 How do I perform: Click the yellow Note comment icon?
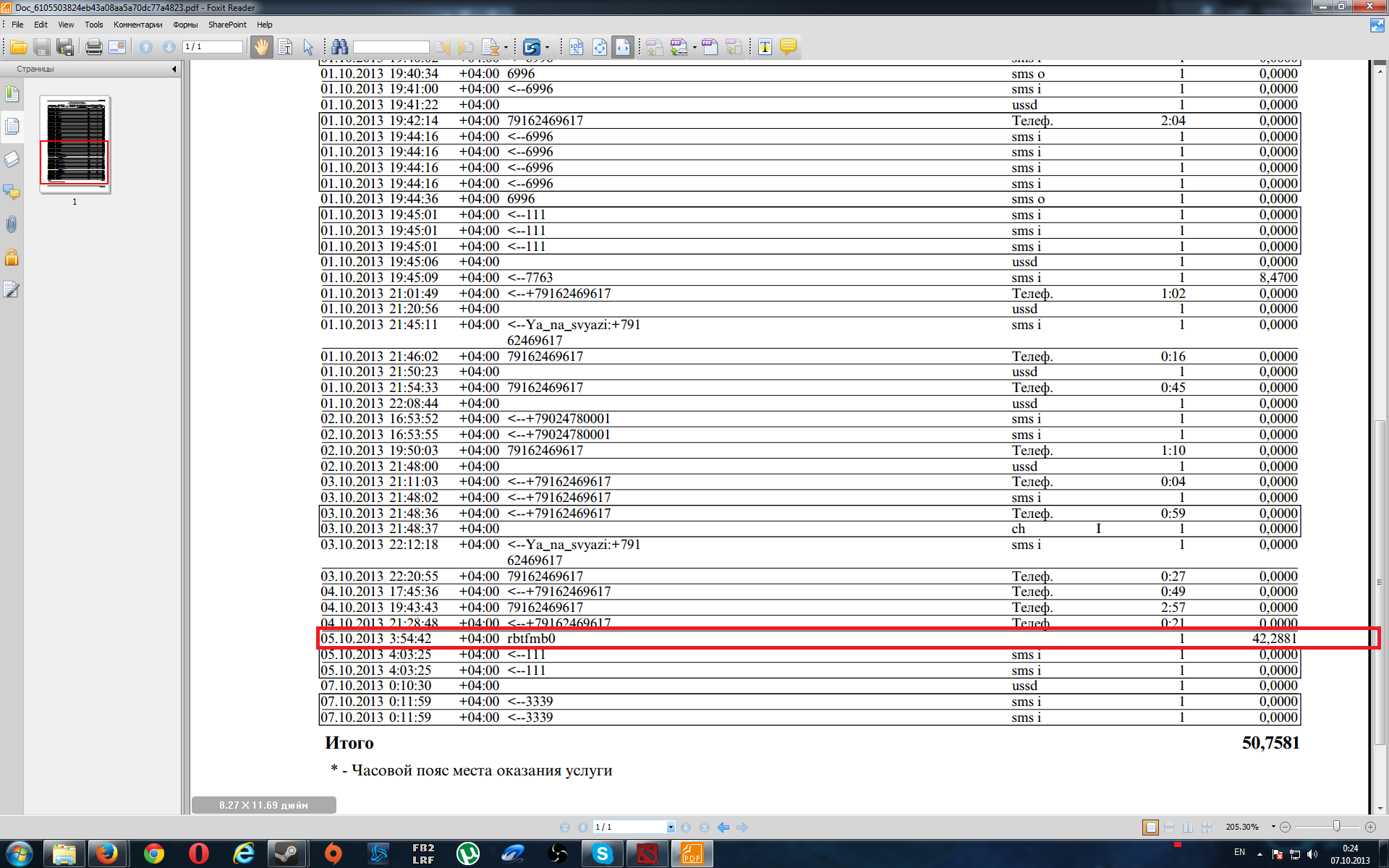[788, 47]
